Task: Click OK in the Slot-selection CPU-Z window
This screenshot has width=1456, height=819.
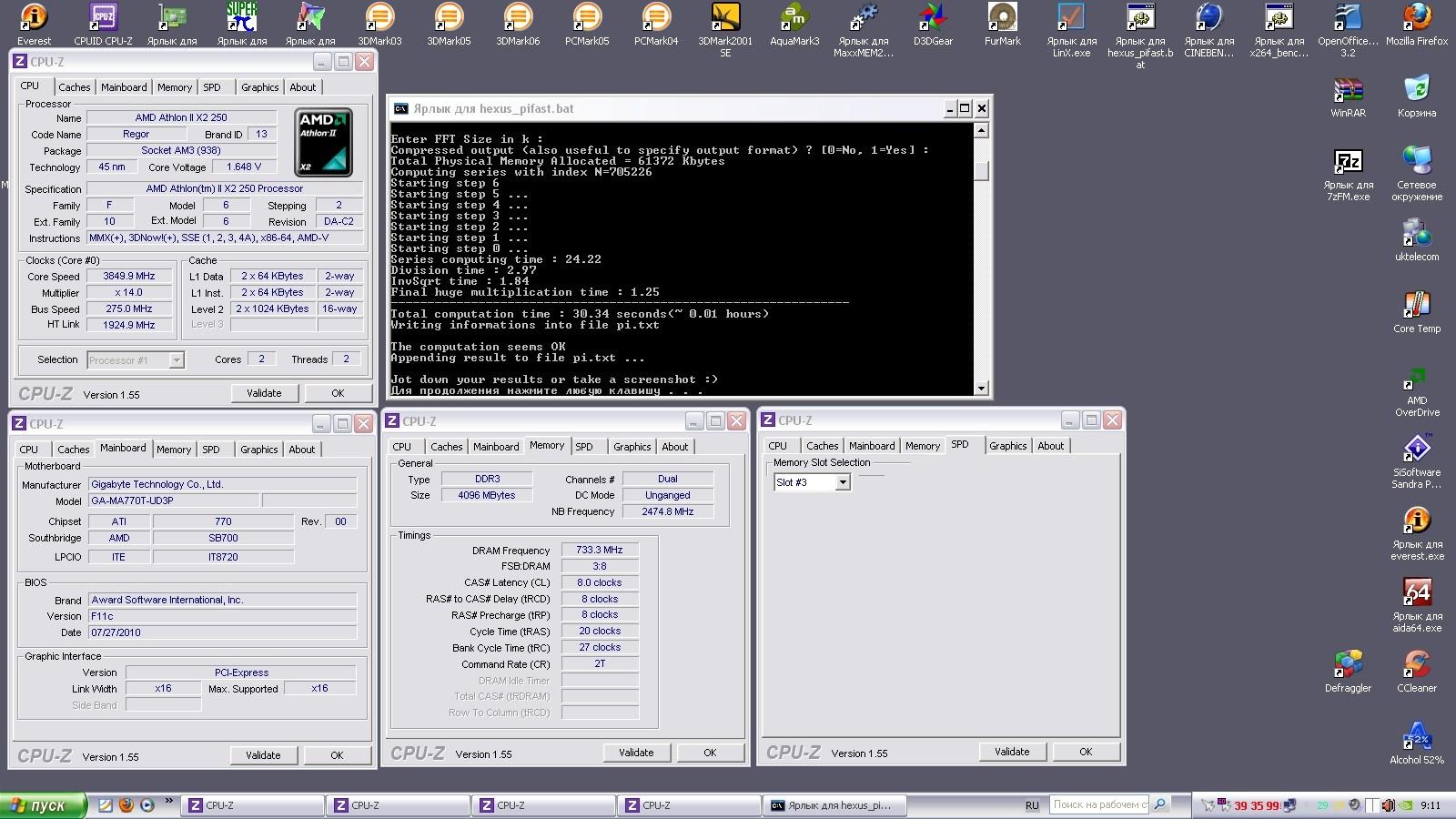Action: (x=1086, y=752)
